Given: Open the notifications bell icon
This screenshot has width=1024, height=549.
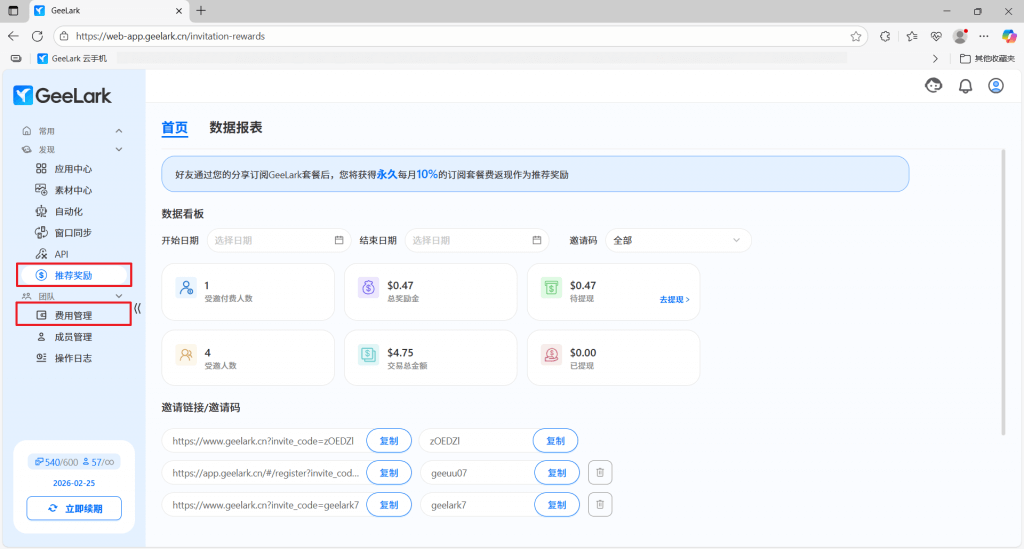Looking at the screenshot, I should pyautogui.click(x=965, y=86).
